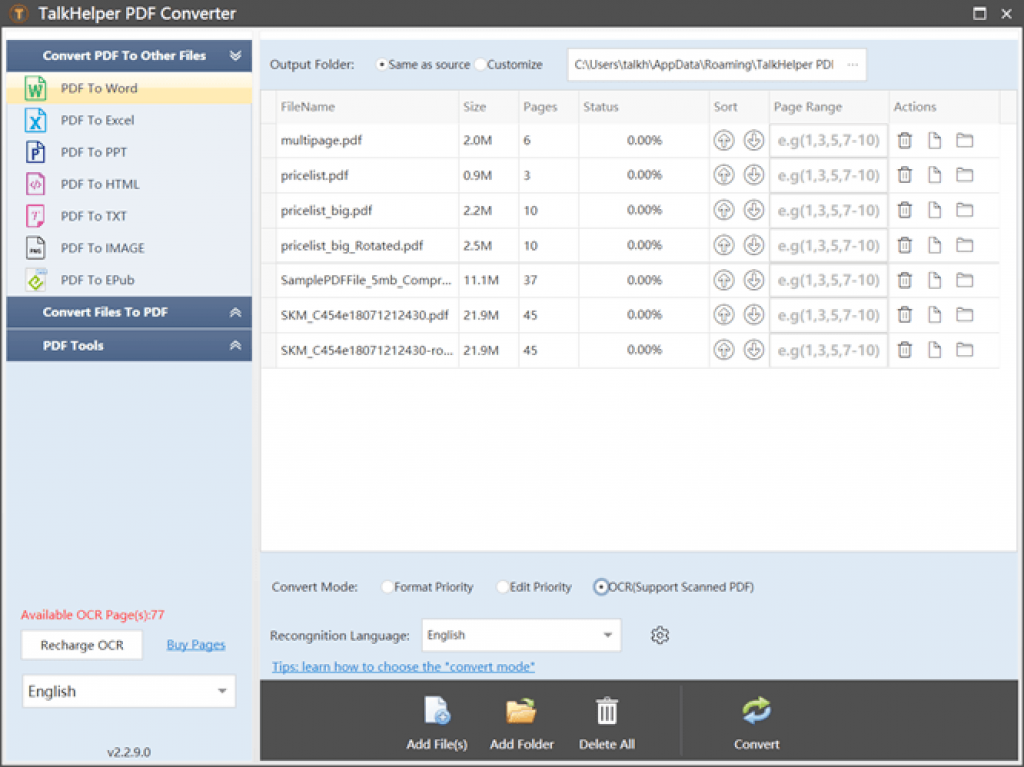Choose Customize output folder option

(x=481, y=65)
